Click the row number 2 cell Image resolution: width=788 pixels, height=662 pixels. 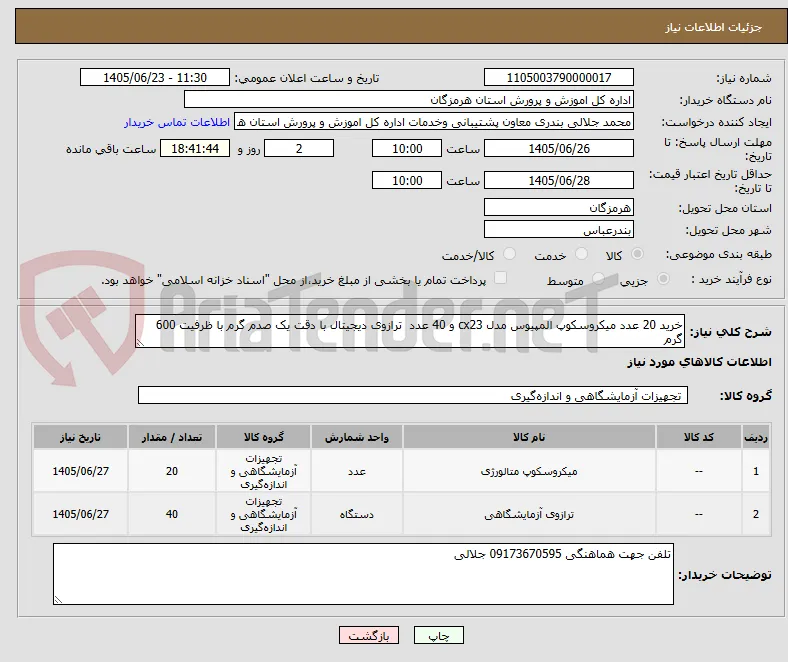(756, 514)
